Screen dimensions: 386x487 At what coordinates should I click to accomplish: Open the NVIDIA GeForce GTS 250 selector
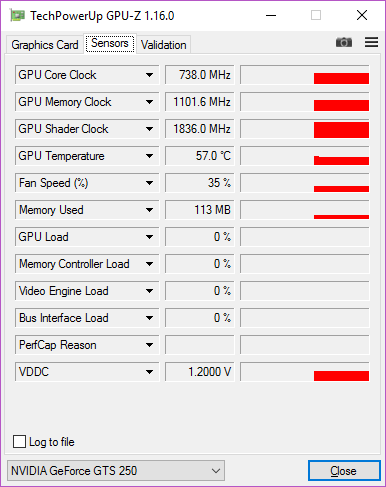coord(116,471)
